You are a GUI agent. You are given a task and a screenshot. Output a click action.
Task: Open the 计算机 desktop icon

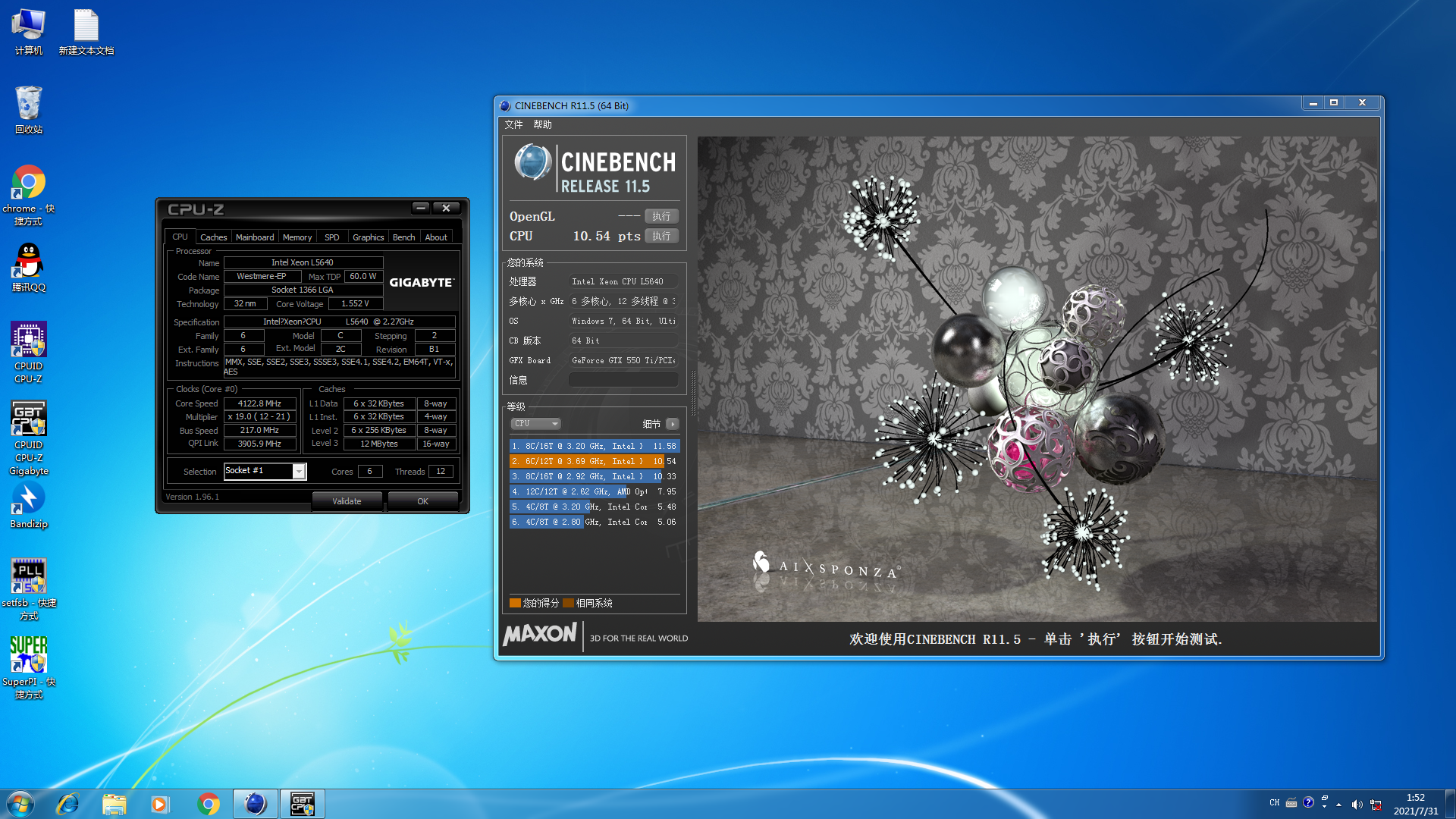pyautogui.click(x=28, y=32)
